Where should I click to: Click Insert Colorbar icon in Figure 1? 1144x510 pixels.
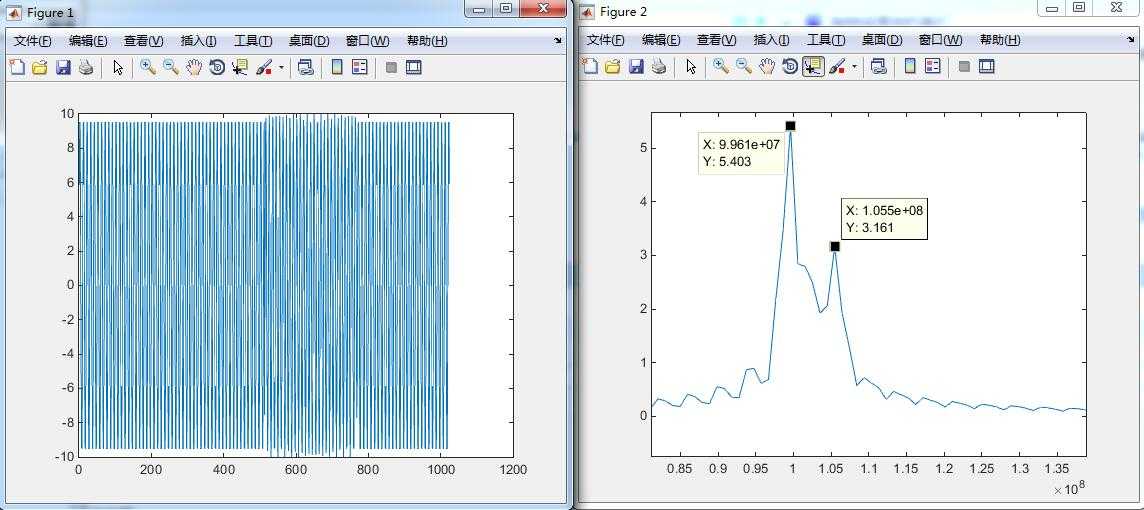coord(337,68)
